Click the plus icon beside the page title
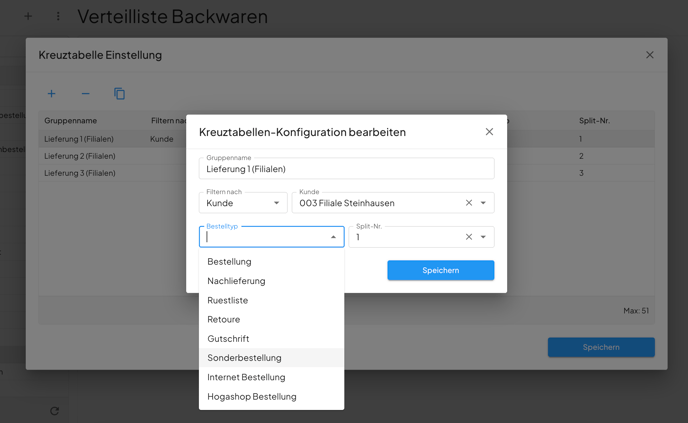 click(28, 17)
